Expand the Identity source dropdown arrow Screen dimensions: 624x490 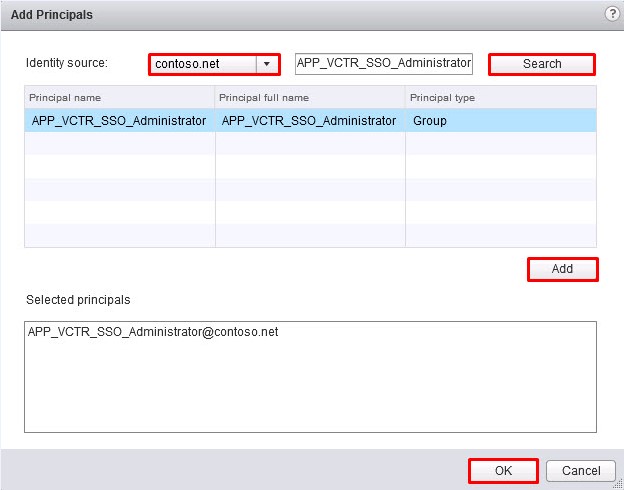(x=267, y=64)
